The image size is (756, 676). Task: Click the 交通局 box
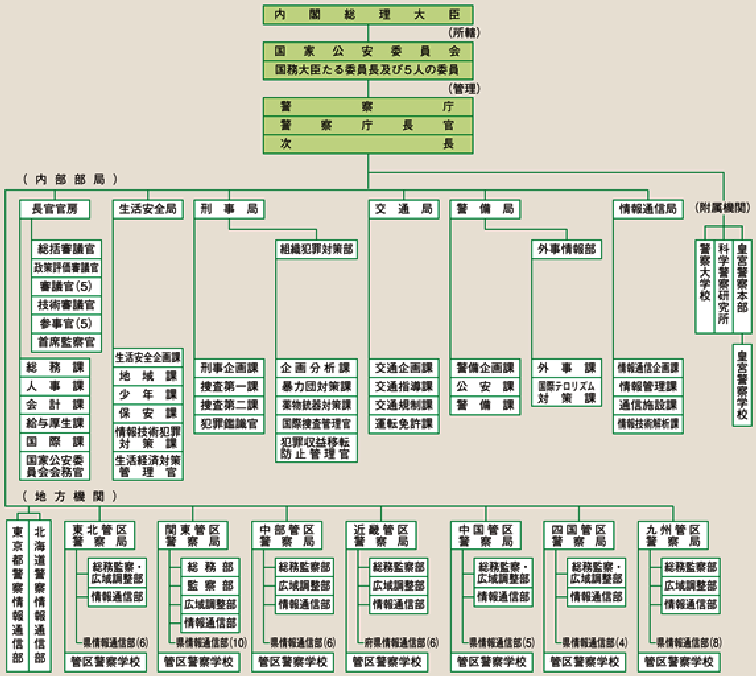[x=404, y=209]
